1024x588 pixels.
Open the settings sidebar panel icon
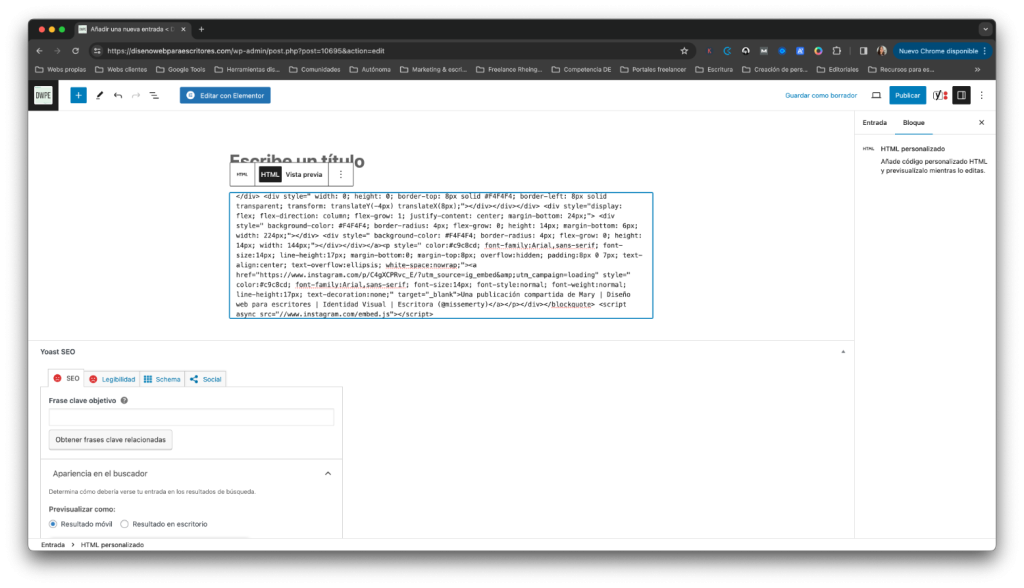tap(961, 95)
